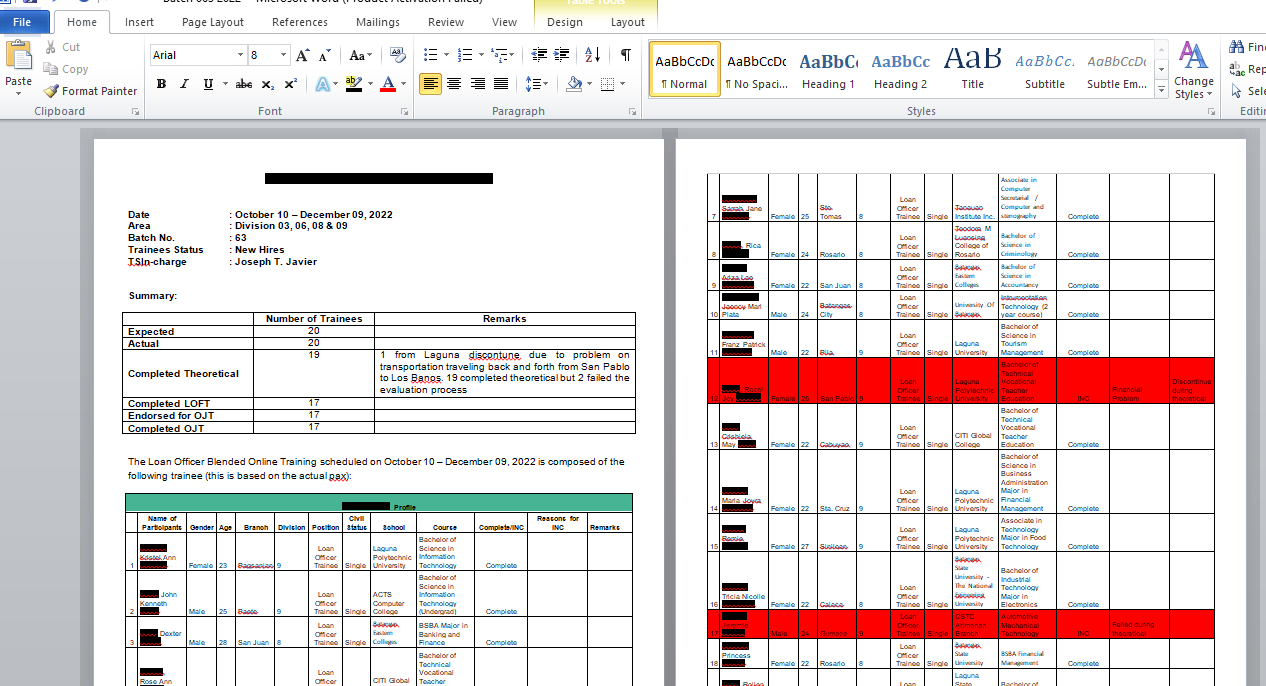Screen dimensions: 1266x686
Task: Click the Multilevel List icon
Action: click(x=498, y=55)
